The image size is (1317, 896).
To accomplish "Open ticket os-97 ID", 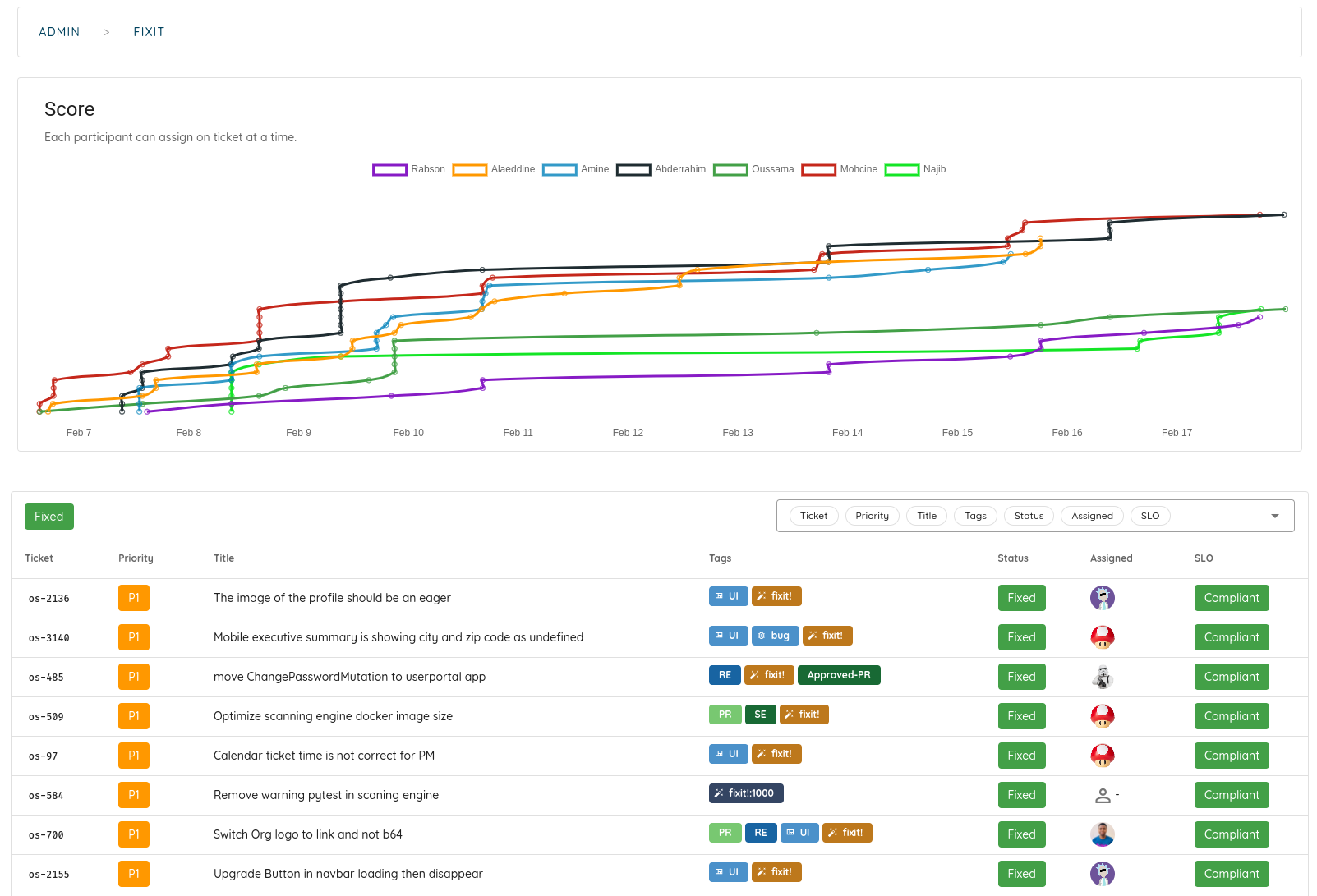I will tap(43, 756).
